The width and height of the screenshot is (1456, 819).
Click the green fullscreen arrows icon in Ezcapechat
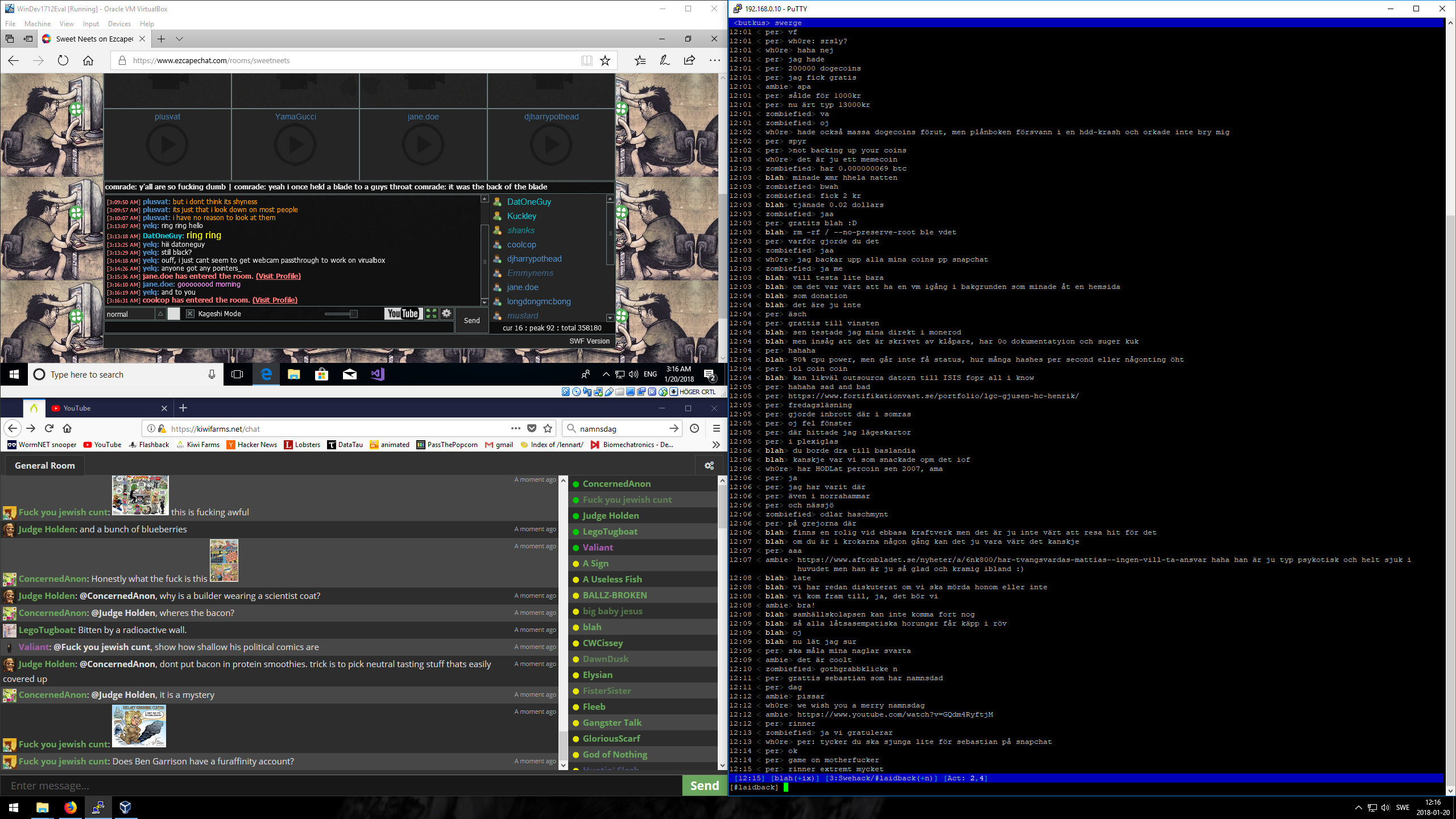432,313
